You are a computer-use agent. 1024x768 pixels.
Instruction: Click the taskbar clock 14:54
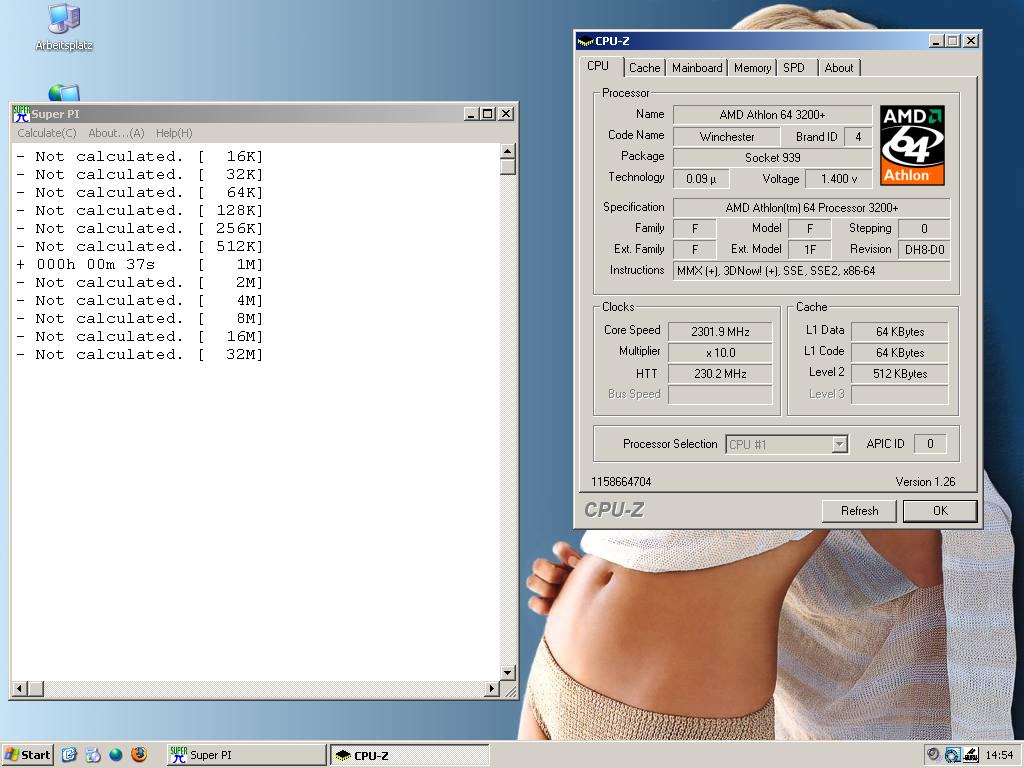pos(999,755)
